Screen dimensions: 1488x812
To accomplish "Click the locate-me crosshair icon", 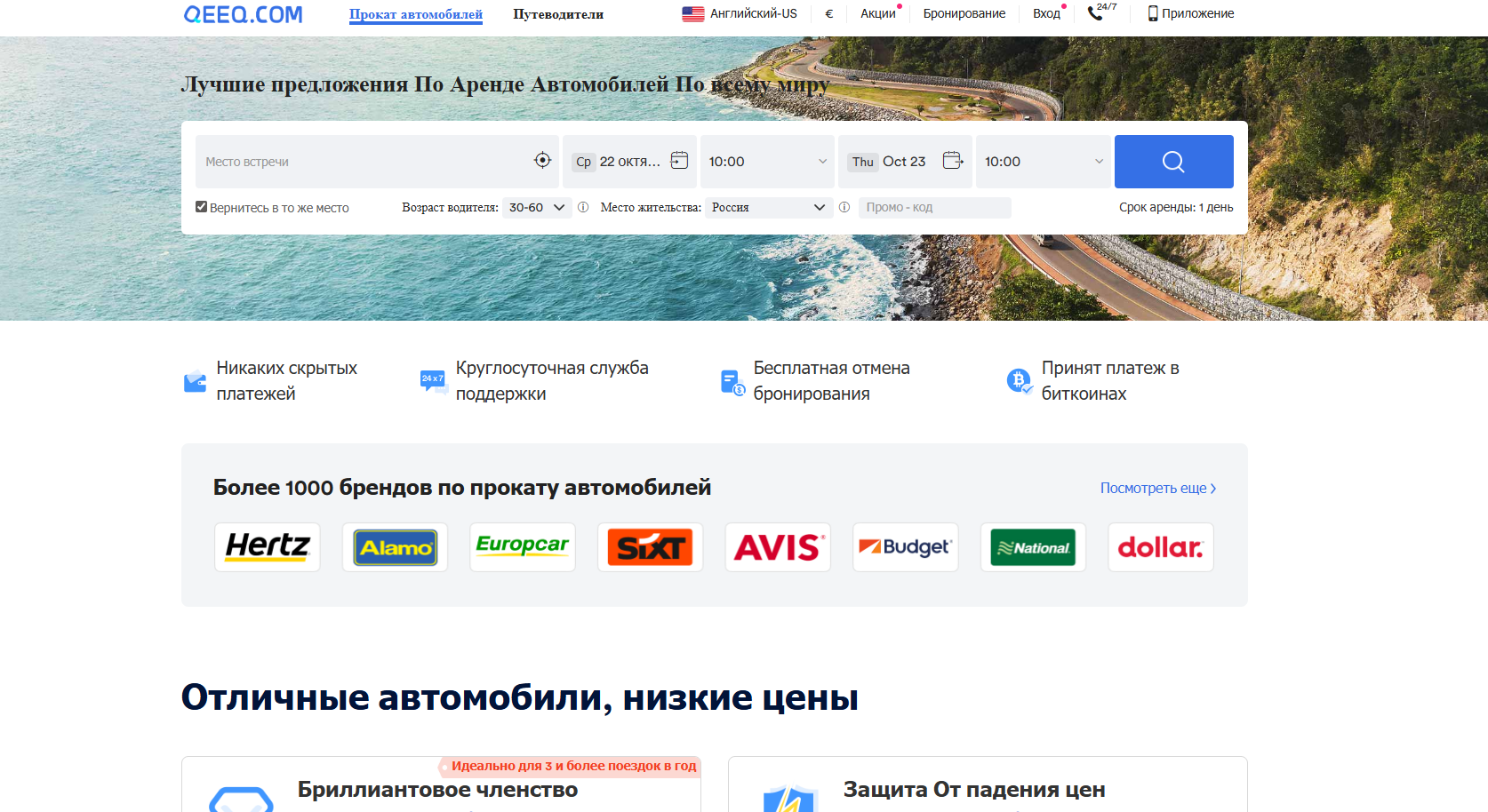I will pos(542,160).
